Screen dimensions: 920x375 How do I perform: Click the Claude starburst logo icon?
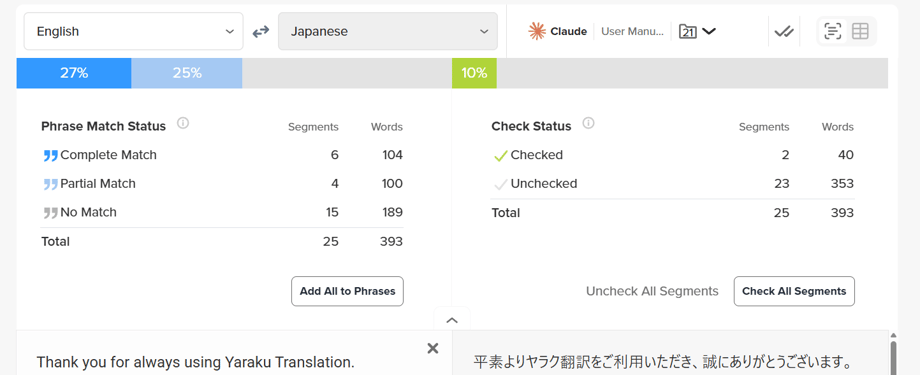(x=537, y=31)
